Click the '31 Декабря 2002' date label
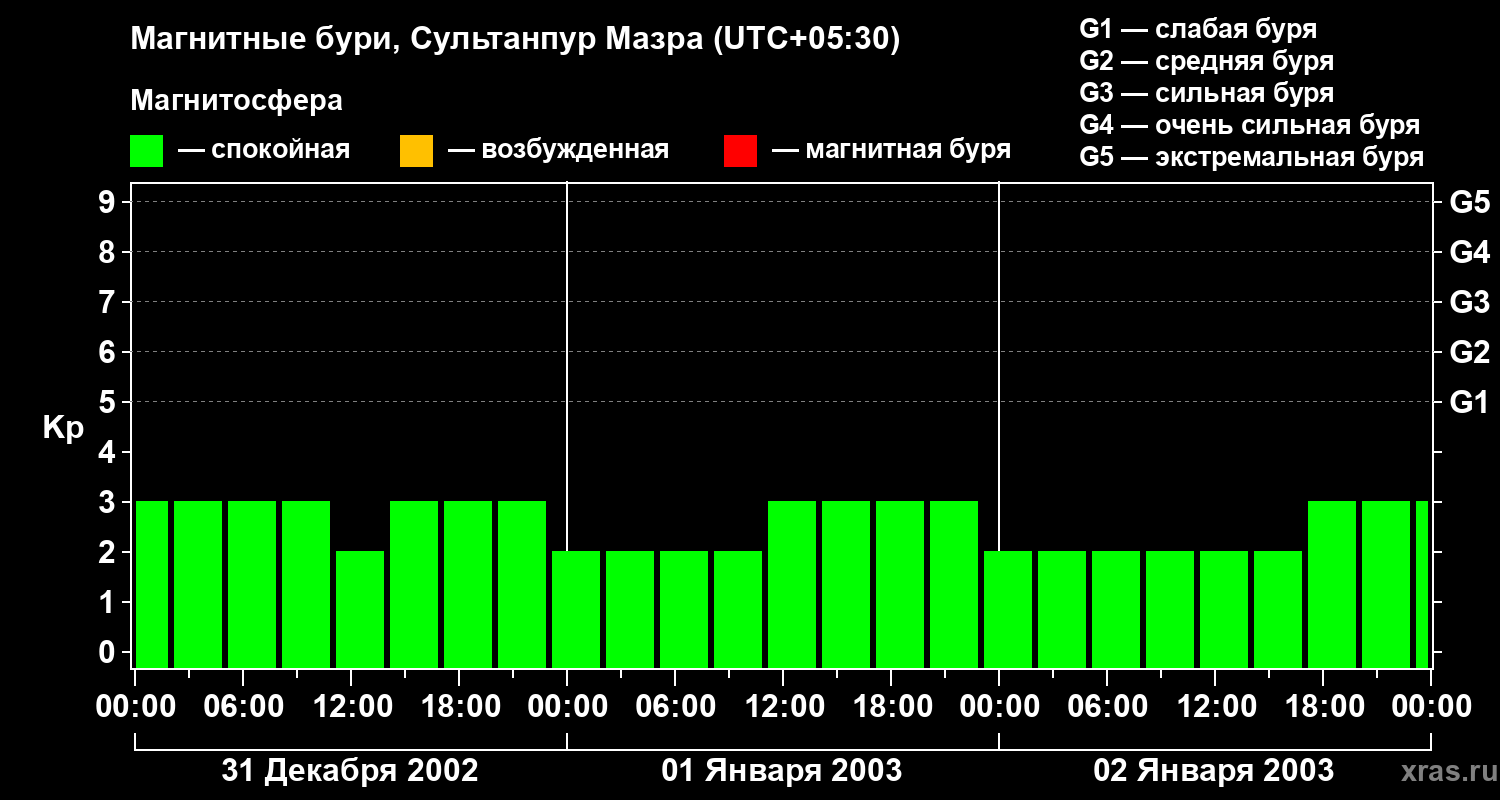The width and height of the screenshot is (1500, 800). click(350, 771)
